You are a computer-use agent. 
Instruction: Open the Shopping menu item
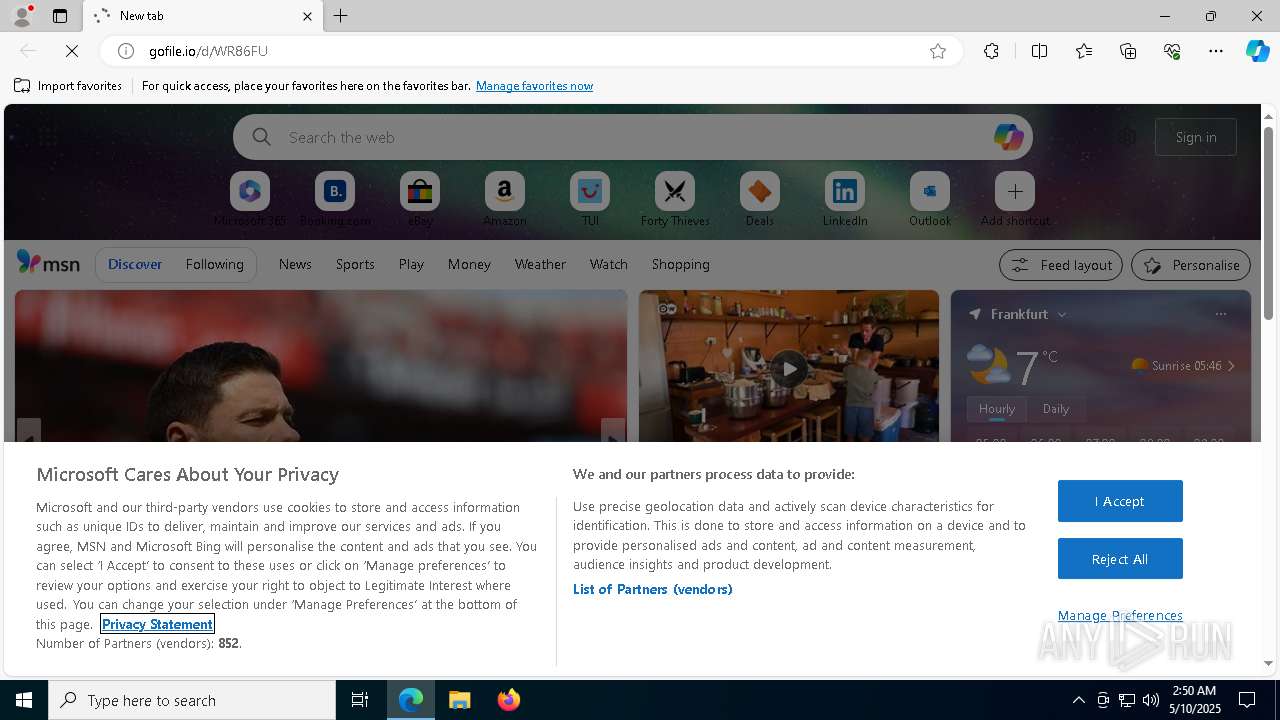tap(681, 264)
